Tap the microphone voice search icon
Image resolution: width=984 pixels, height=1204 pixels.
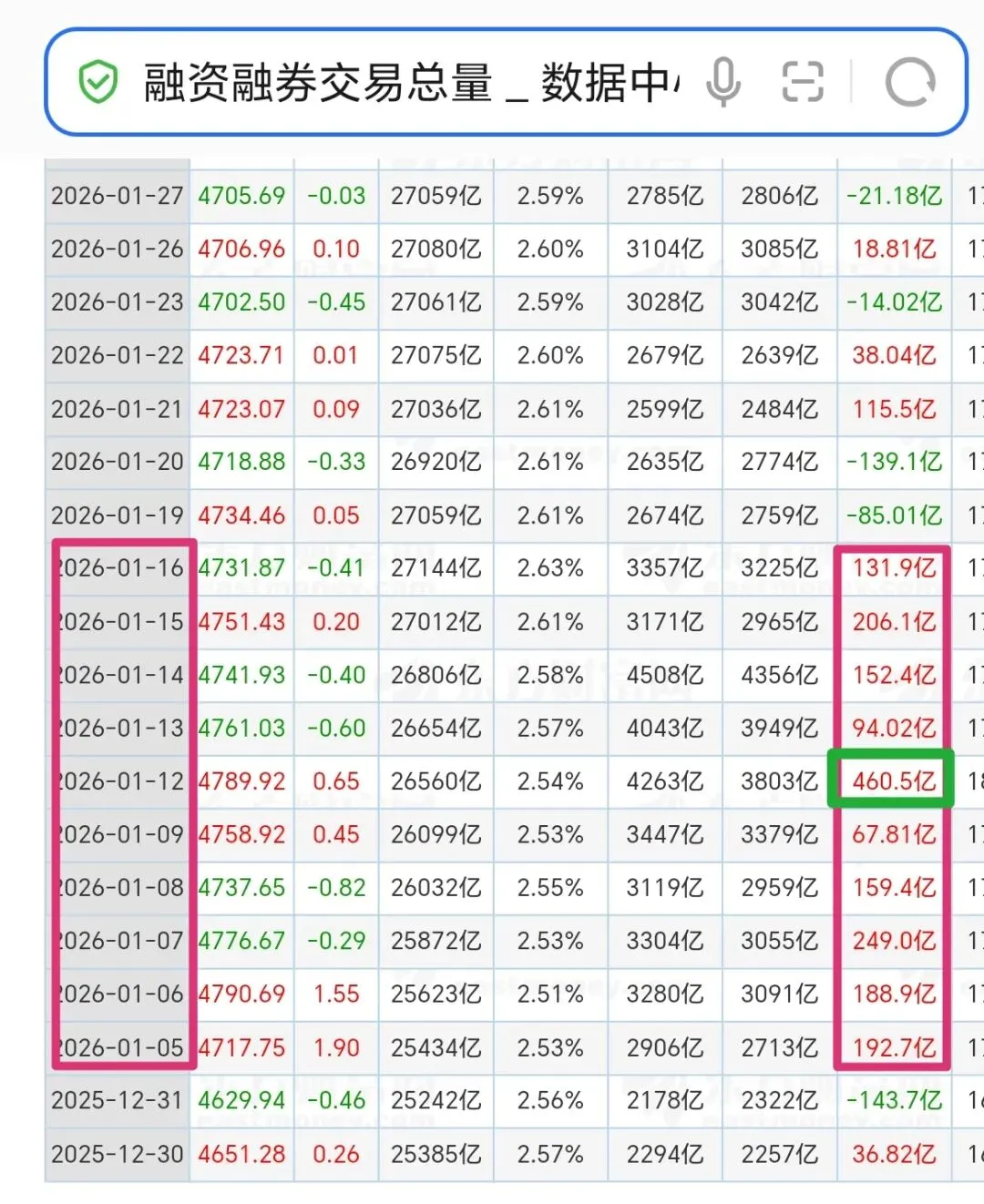pos(723,83)
